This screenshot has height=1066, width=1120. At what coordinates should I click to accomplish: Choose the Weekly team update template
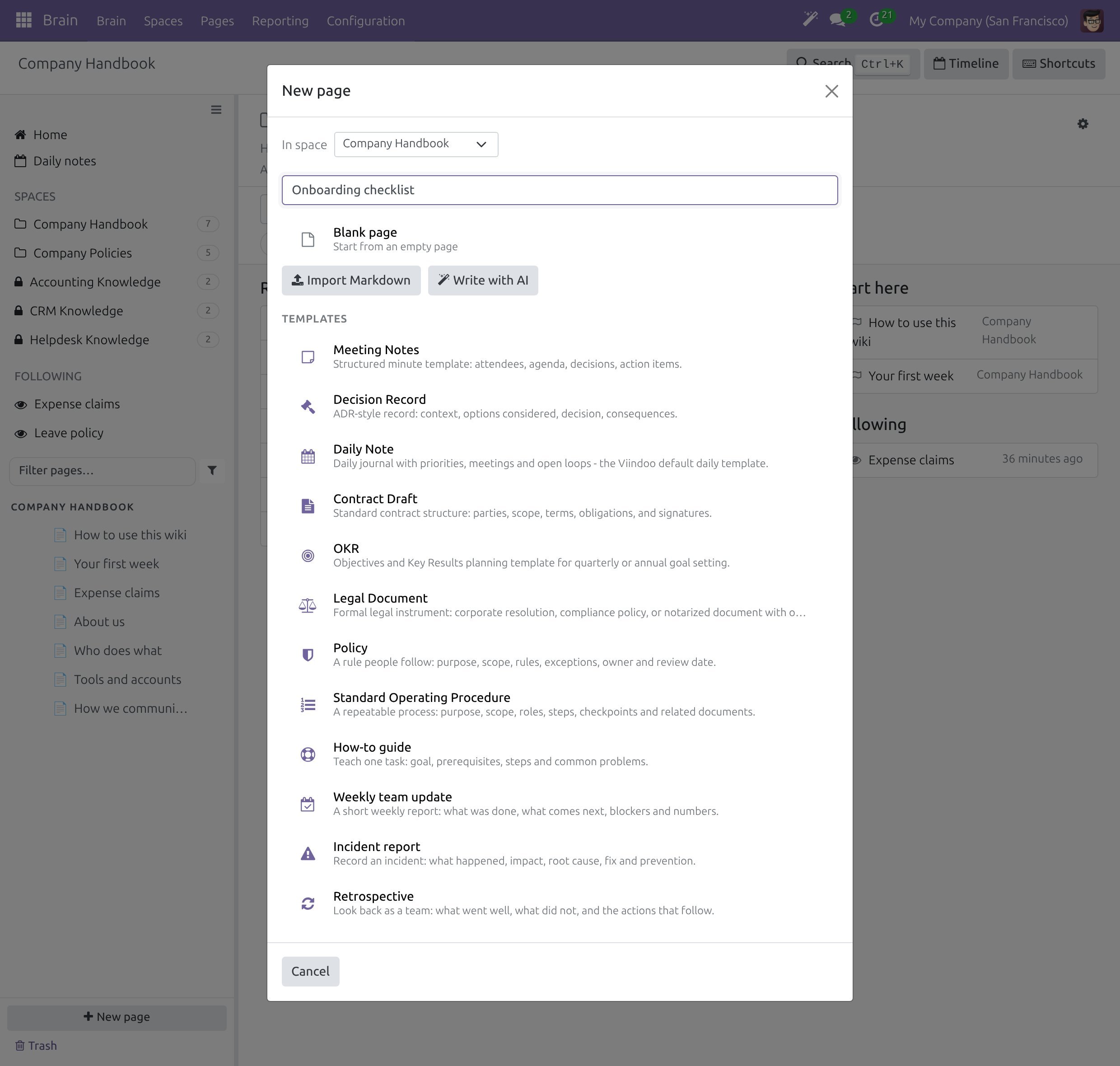pyautogui.click(x=560, y=804)
